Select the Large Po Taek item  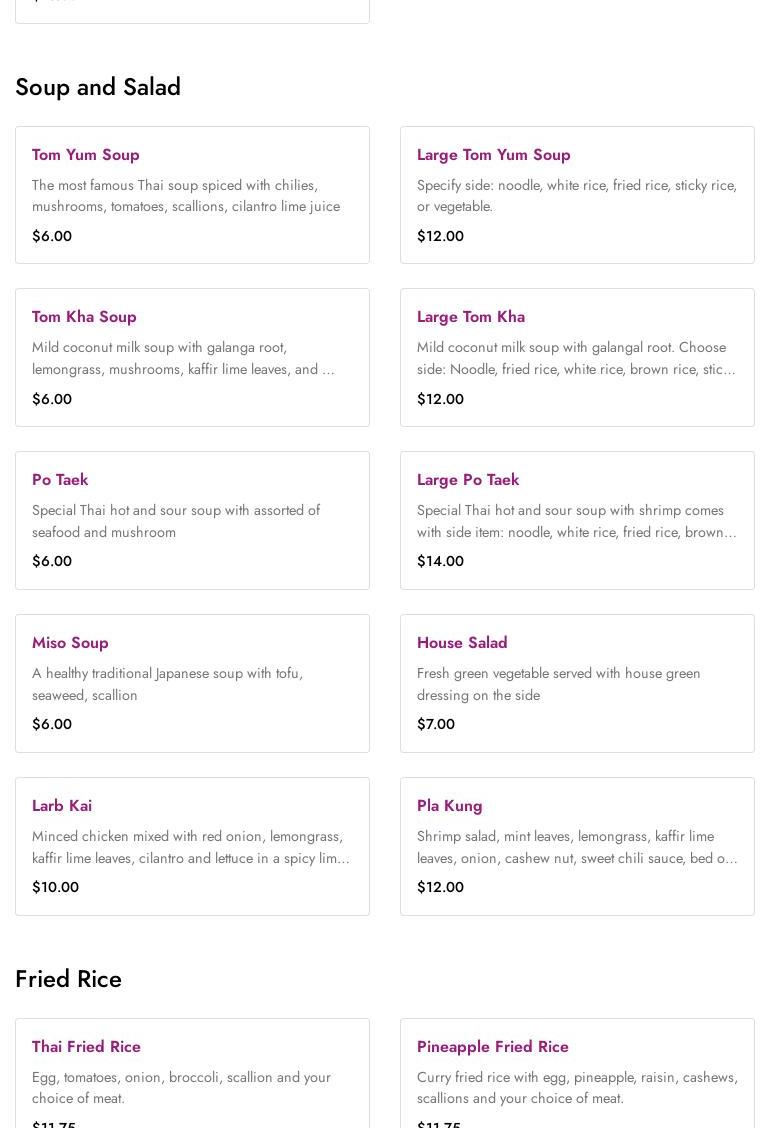pos(467,480)
